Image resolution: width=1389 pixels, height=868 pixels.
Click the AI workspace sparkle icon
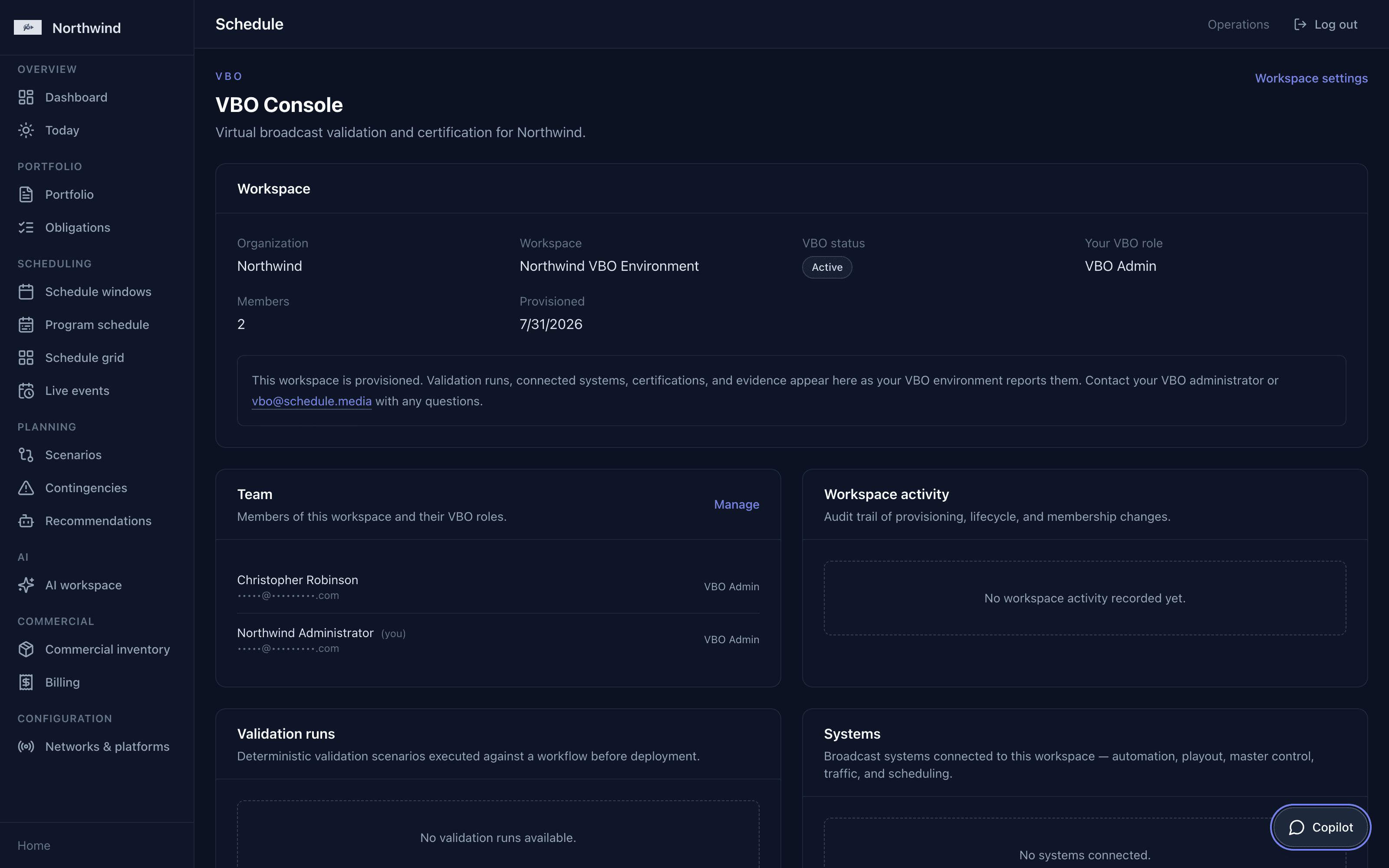coord(26,585)
